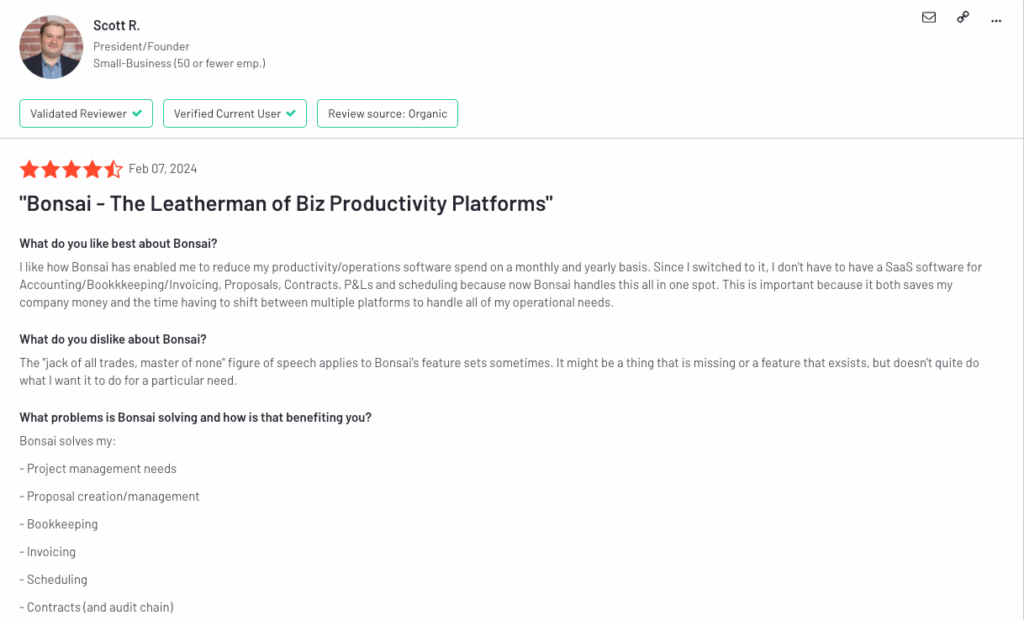
Task: Click the third rating star
Action: point(71,169)
